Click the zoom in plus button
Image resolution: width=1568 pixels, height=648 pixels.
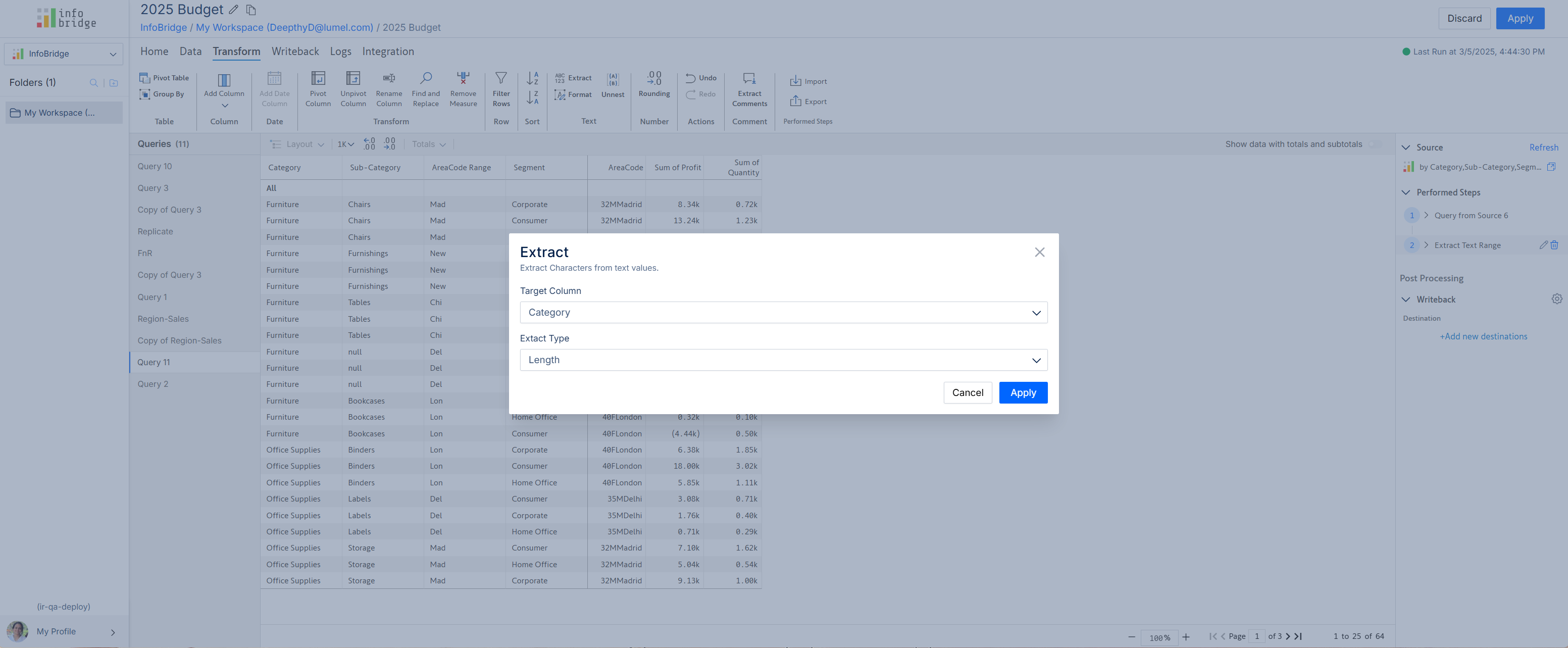(x=1186, y=637)
